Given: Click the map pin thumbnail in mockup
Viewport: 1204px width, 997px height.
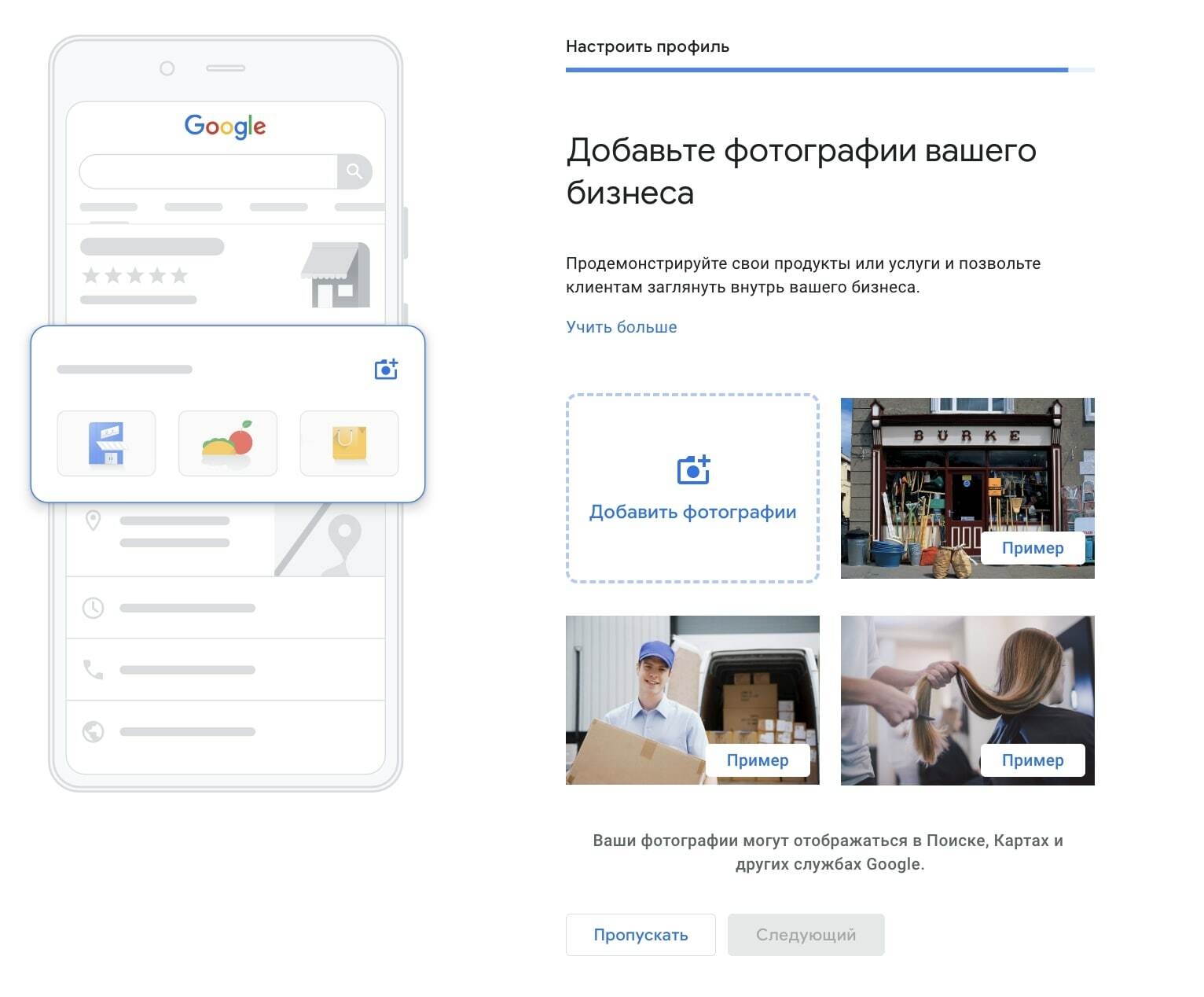Looking at the screenshot, I should click(329, 539).
